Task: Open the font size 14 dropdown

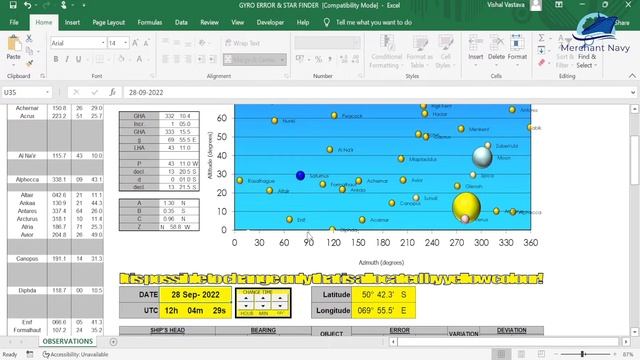Action: coord(125,43)
